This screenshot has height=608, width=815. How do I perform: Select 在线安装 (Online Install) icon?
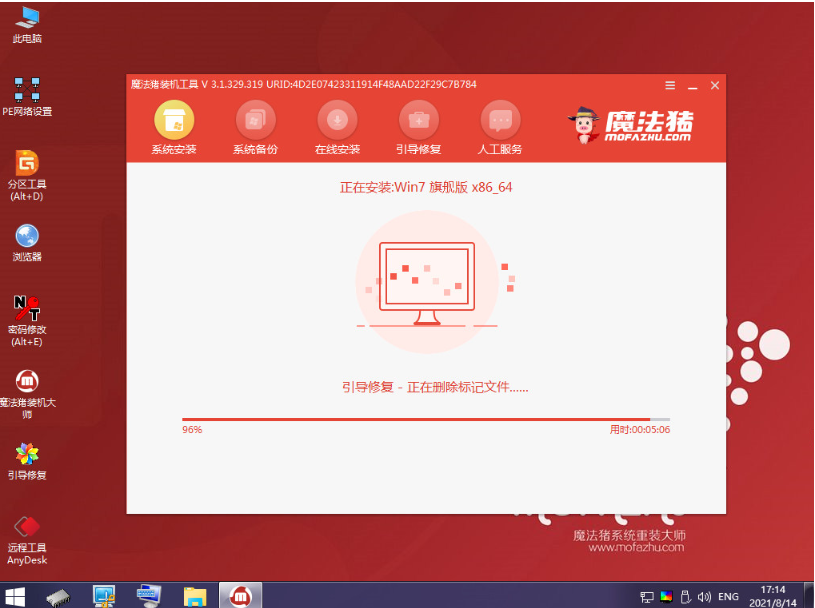point(337,121)
